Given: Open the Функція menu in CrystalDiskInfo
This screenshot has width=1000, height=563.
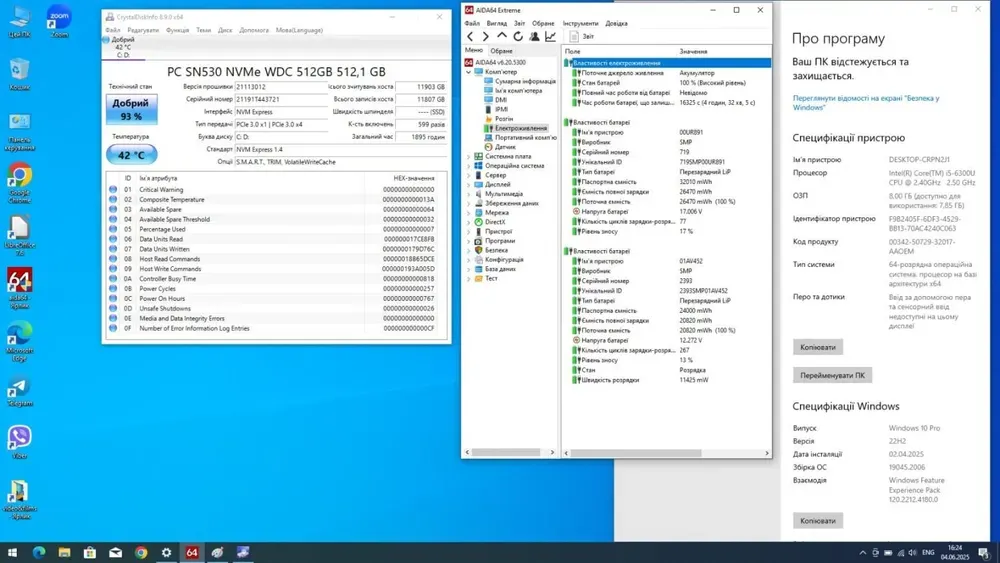Looking at the screenshot, I should click(177, 30).
